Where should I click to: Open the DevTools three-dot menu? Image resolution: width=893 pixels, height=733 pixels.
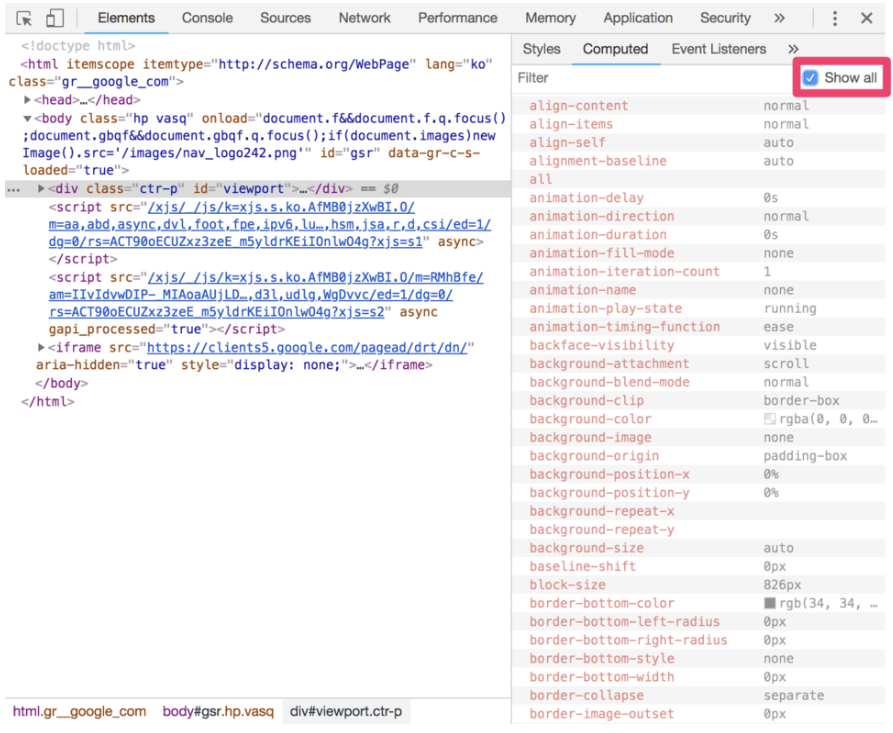[x=834, y=18]
